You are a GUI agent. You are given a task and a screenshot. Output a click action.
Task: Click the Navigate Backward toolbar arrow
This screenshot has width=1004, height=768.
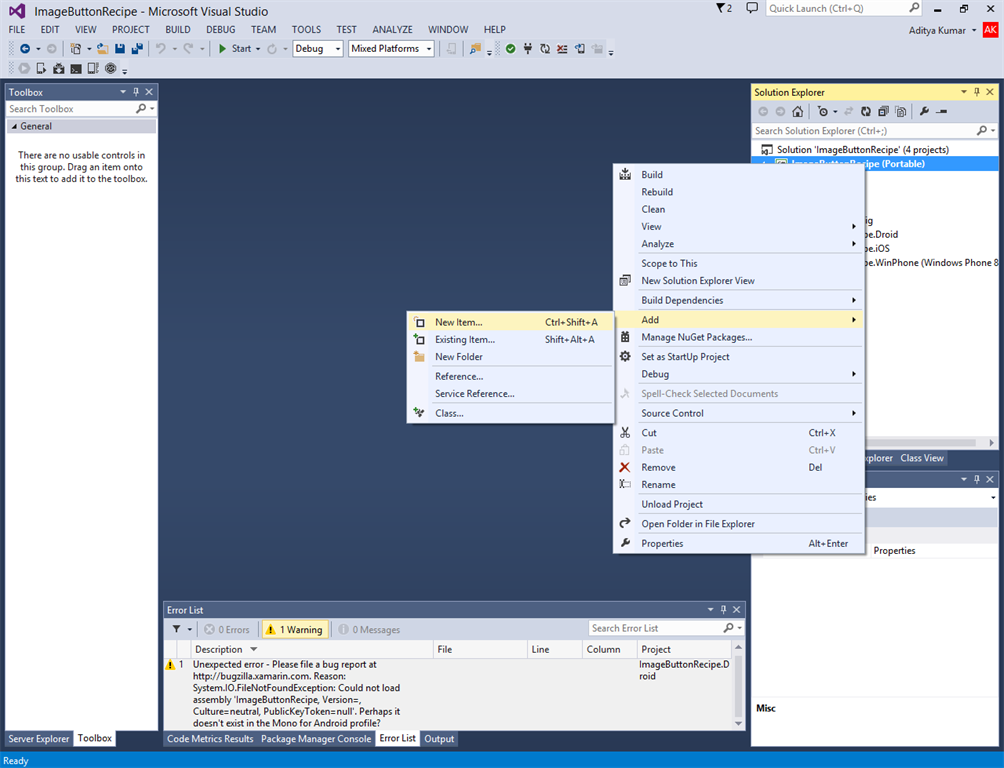tap(25, 49)
